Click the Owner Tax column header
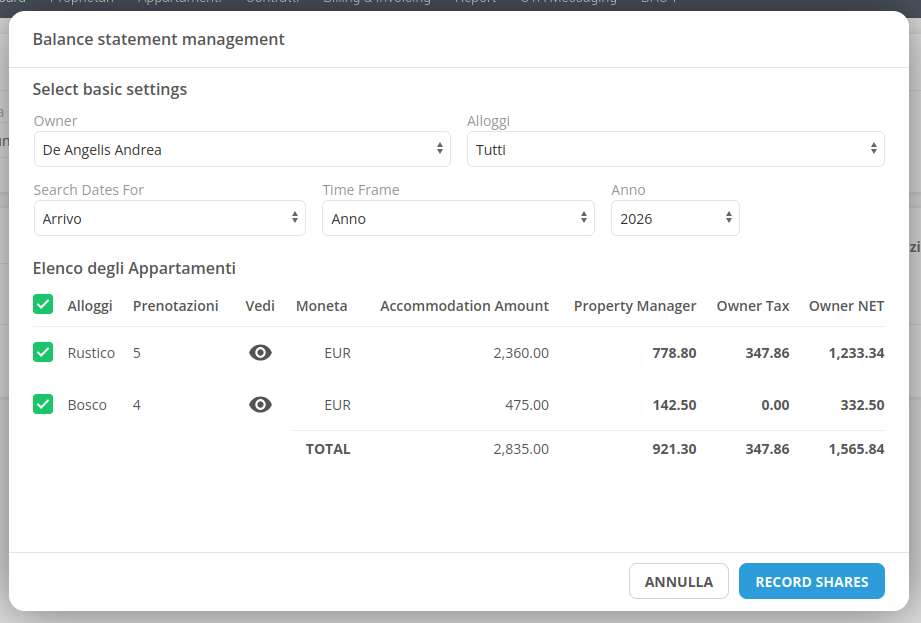 [752, 306]
